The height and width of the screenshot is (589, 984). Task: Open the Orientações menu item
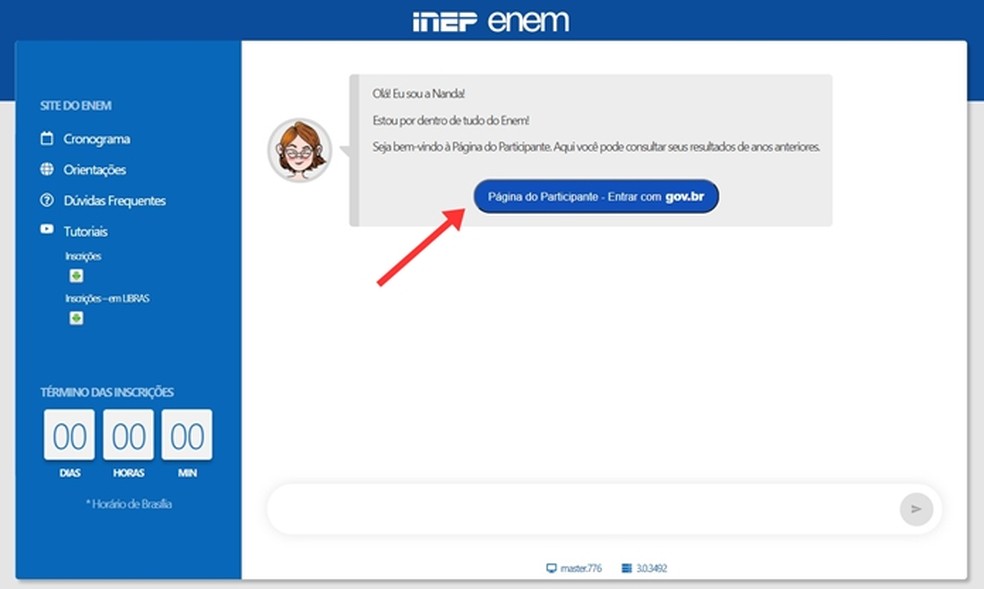pos(95,169)
